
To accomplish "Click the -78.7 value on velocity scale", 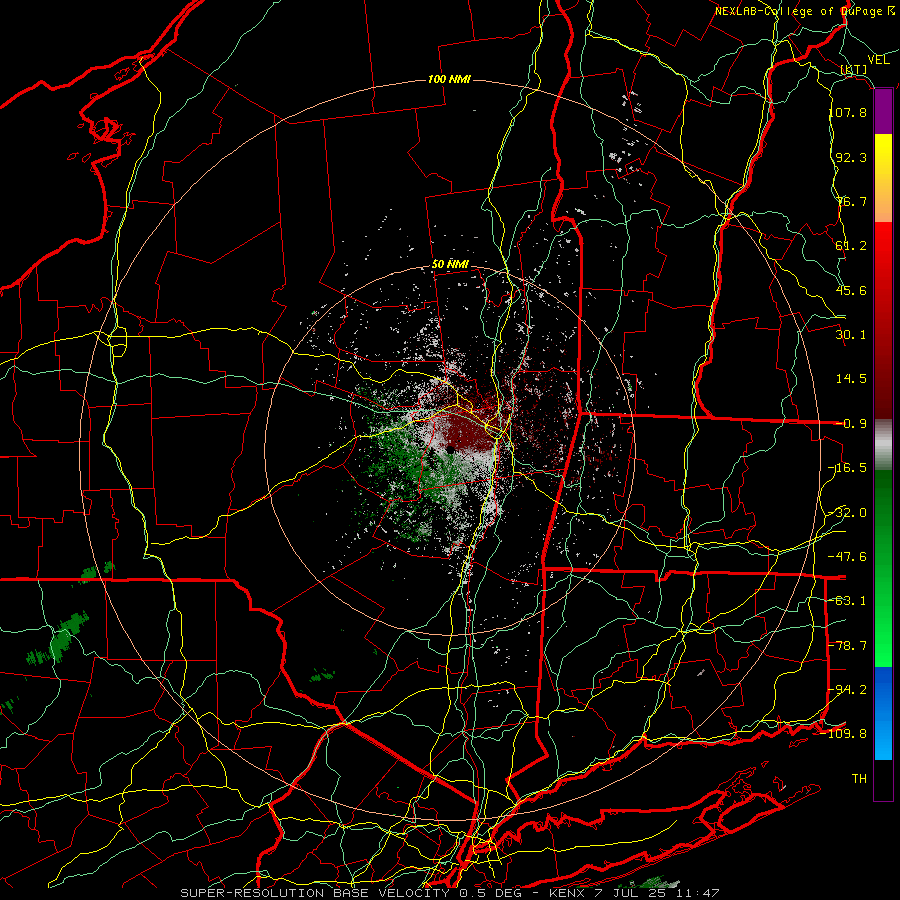I will pos(848,646).
